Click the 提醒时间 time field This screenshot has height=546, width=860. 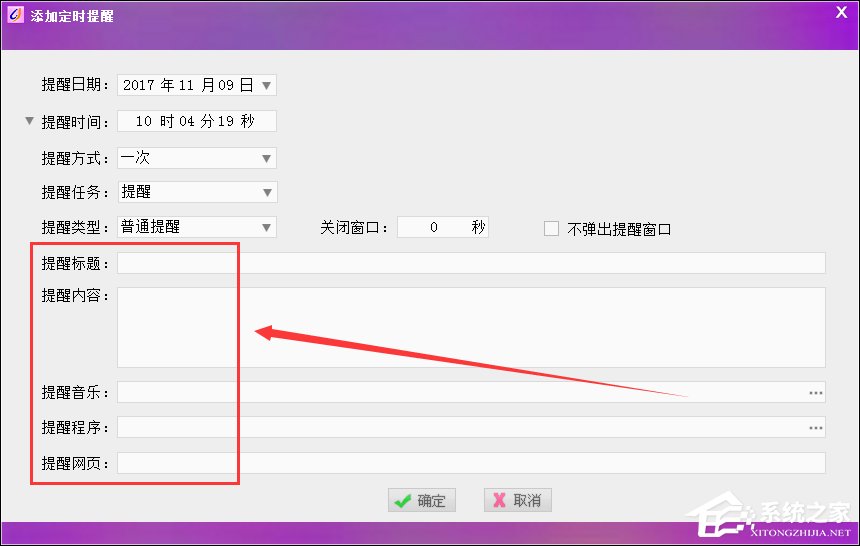click(x=197, y=121)
